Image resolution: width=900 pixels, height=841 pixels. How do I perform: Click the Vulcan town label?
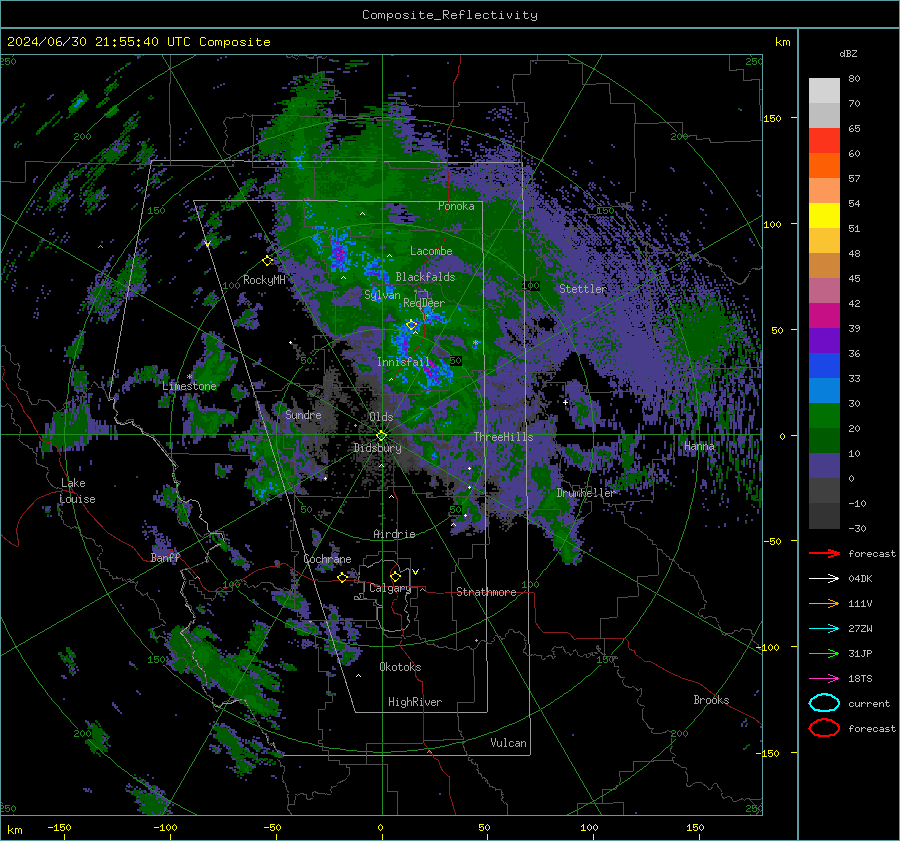click(508, 743)
